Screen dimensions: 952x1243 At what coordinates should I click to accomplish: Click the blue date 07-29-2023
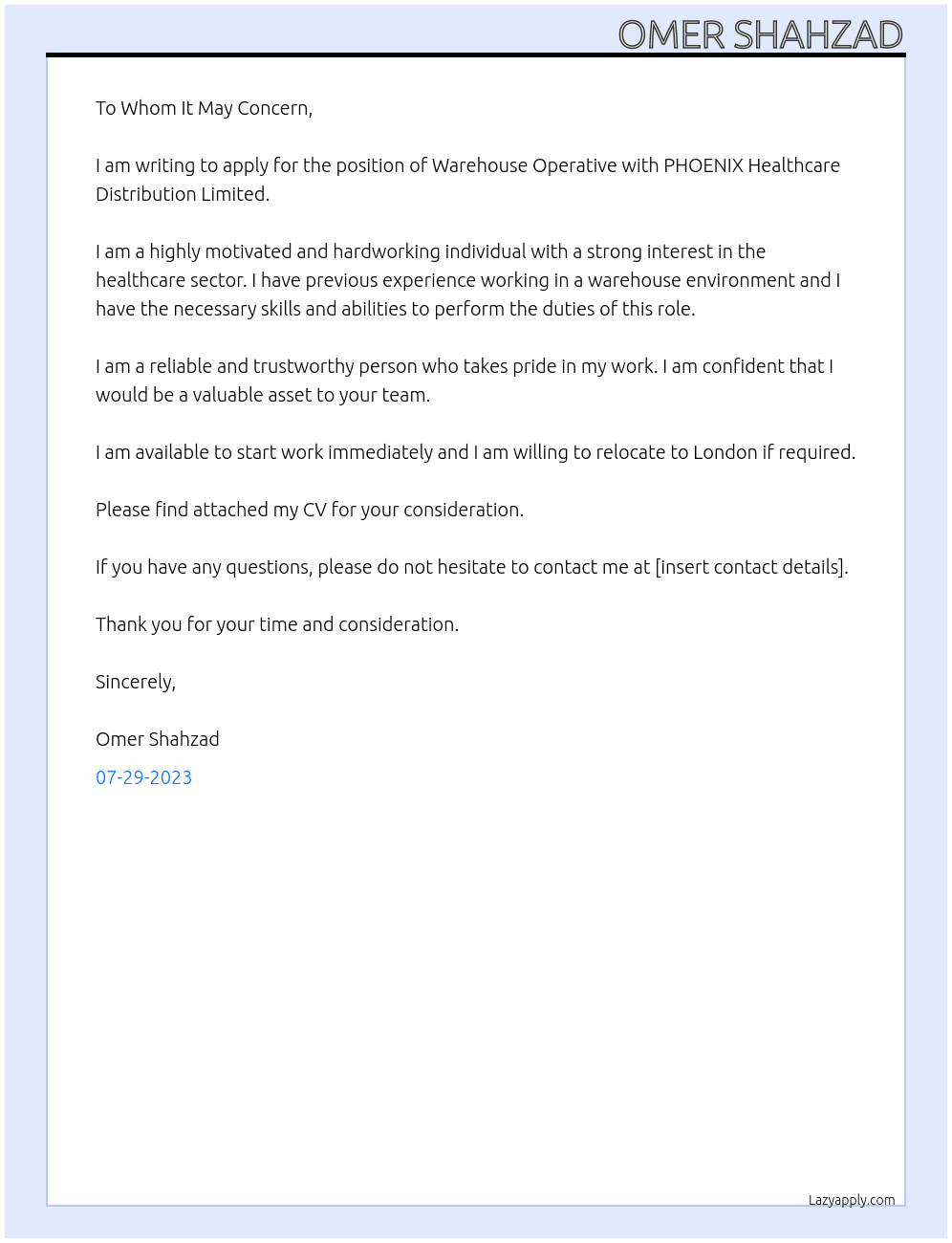[143, 777]
